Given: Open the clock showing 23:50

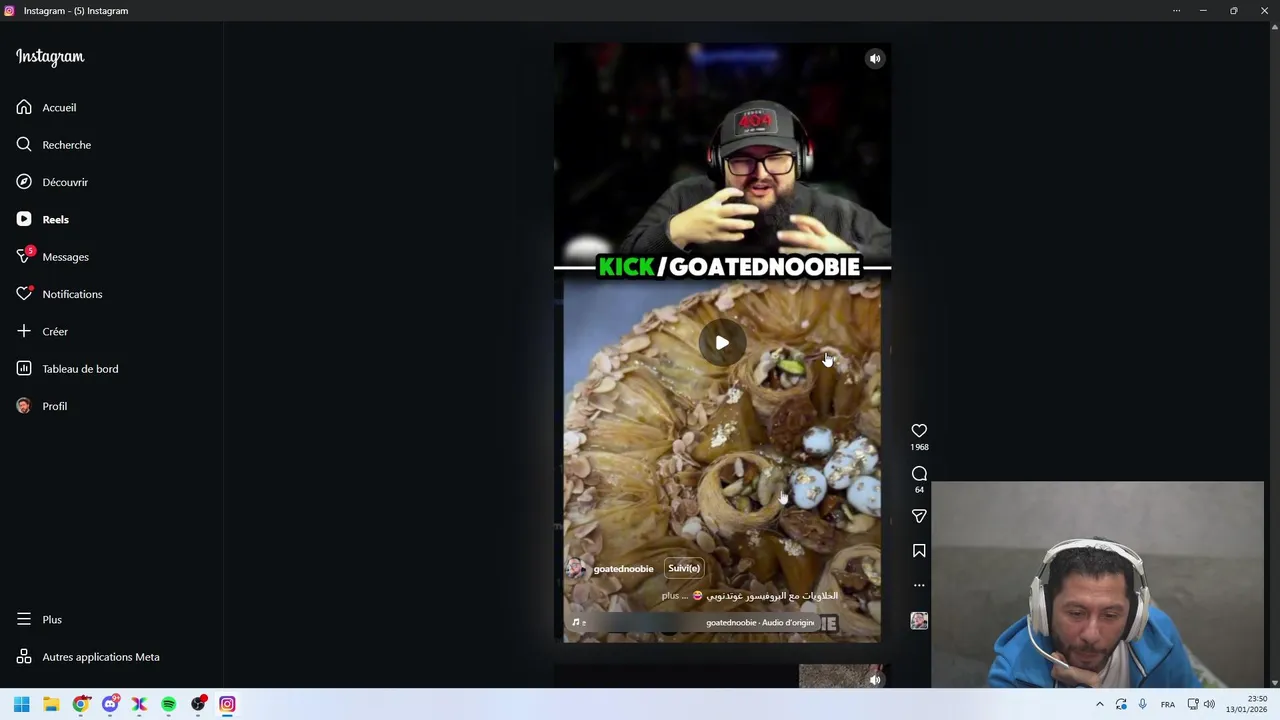Looking at the screenshot, I should 1246,704.
